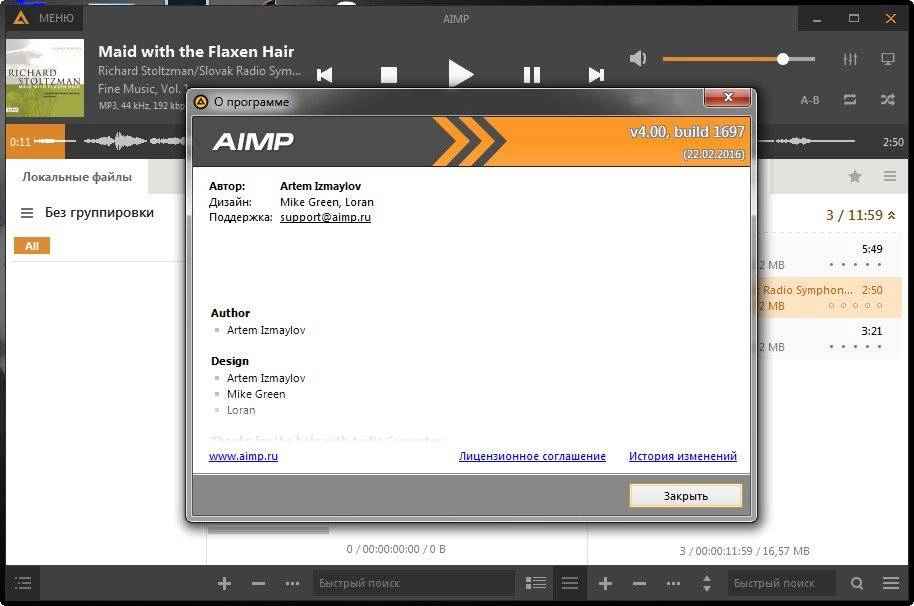
Task: Switch to Локальные файлы tab
Action: click(77, 177)
